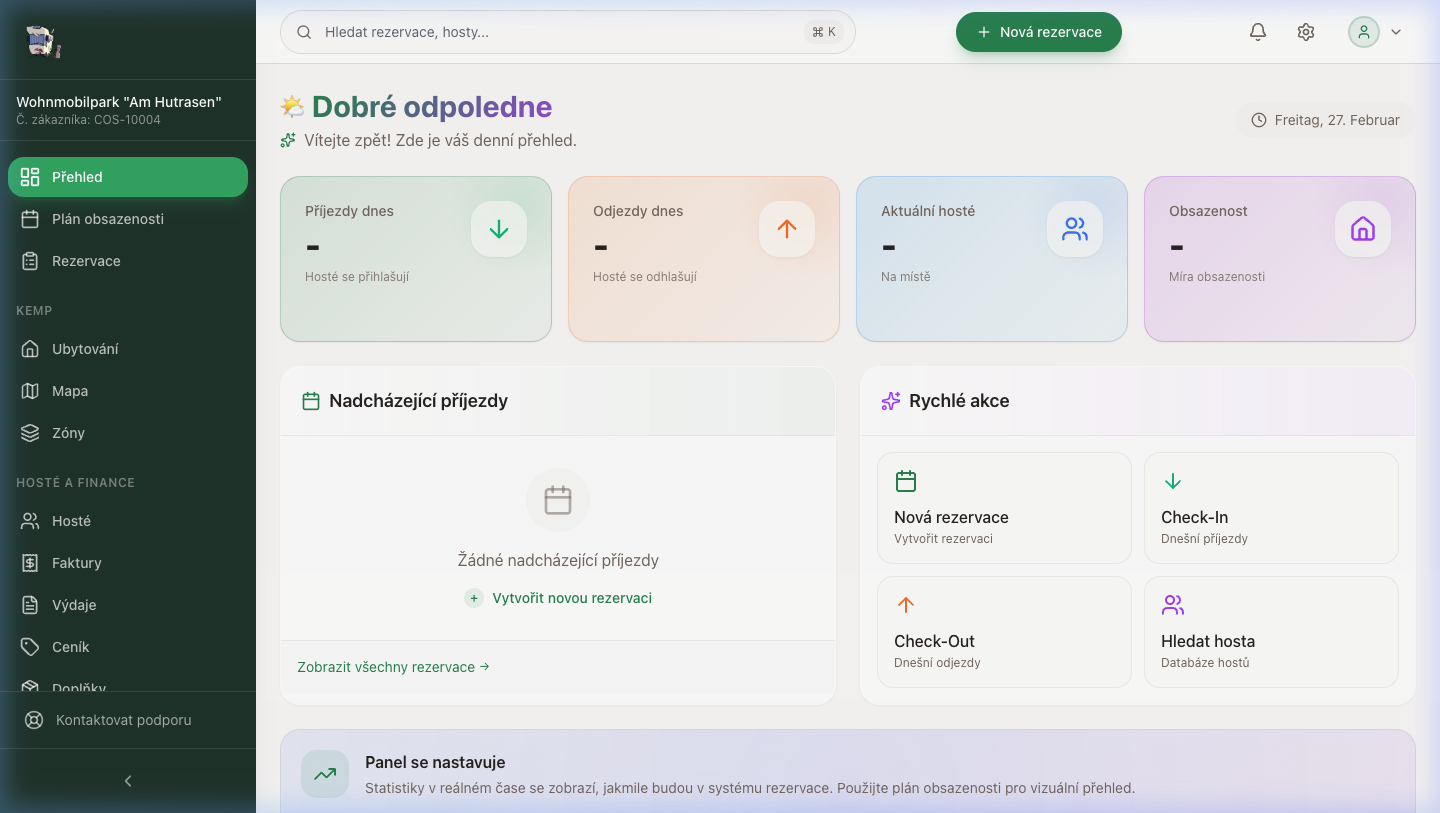
Task: Expand the account menu chevron
Action: pyautogui.click(x=1396, y=31)
